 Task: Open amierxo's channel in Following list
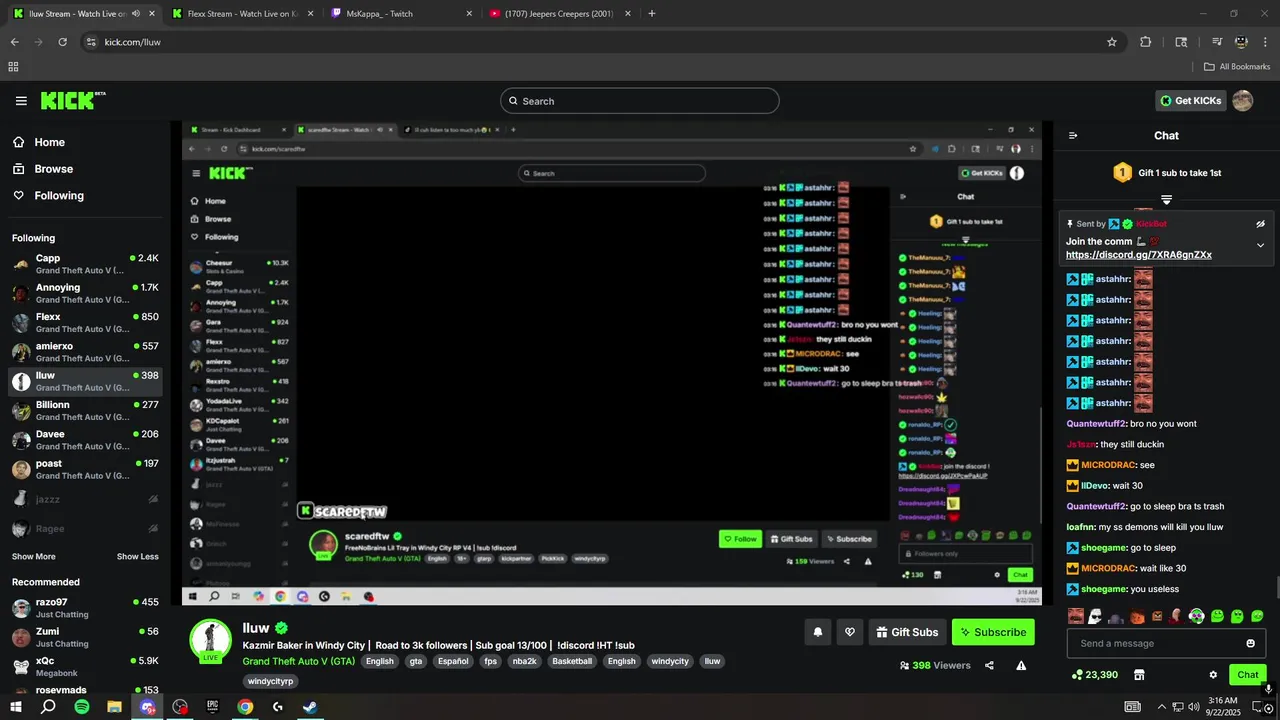point(85,352)
